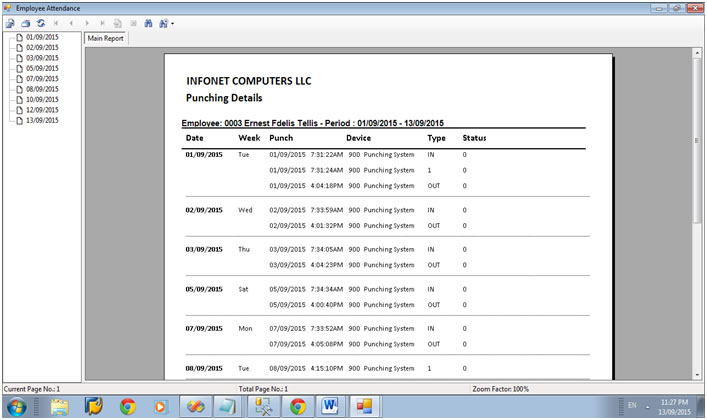The height and width of the screenshot is (420, 707).
Task: Open the Zoom dropdown in the toolbar
Action: pyautogui.click(x=166, y=23)
